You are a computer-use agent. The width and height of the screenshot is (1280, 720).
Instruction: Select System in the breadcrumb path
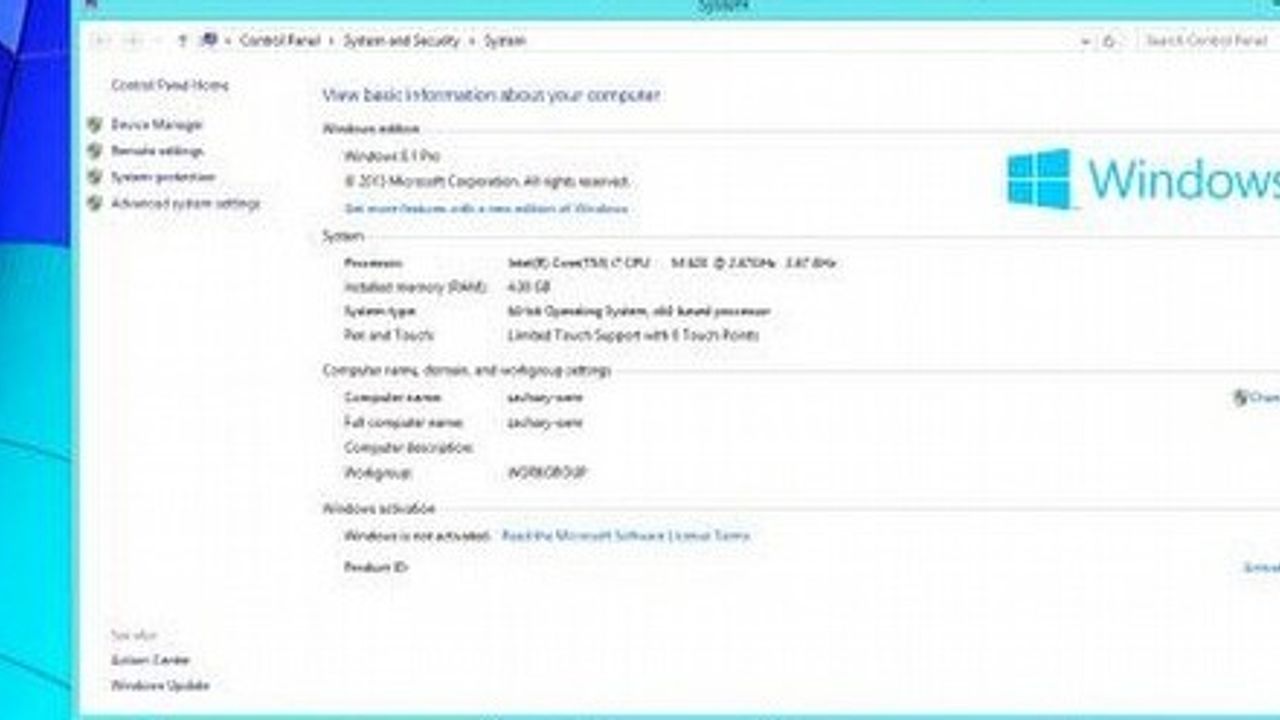tap(505, 41)
